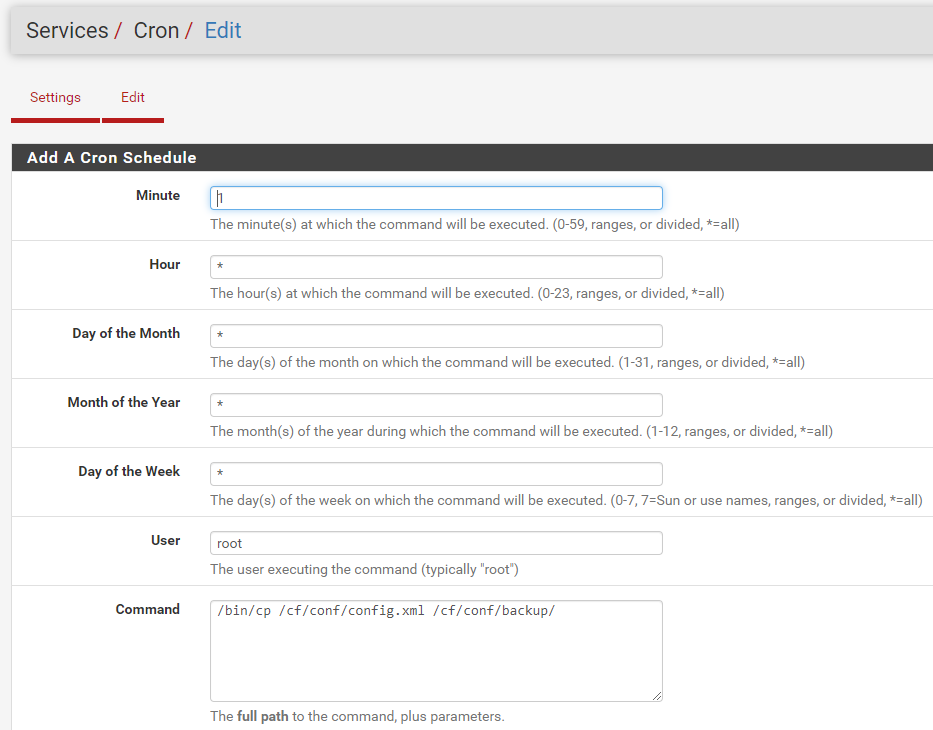The image size is (933, 730).
Task: Click the Edit breadcrumb link
Action: point(223,30)
